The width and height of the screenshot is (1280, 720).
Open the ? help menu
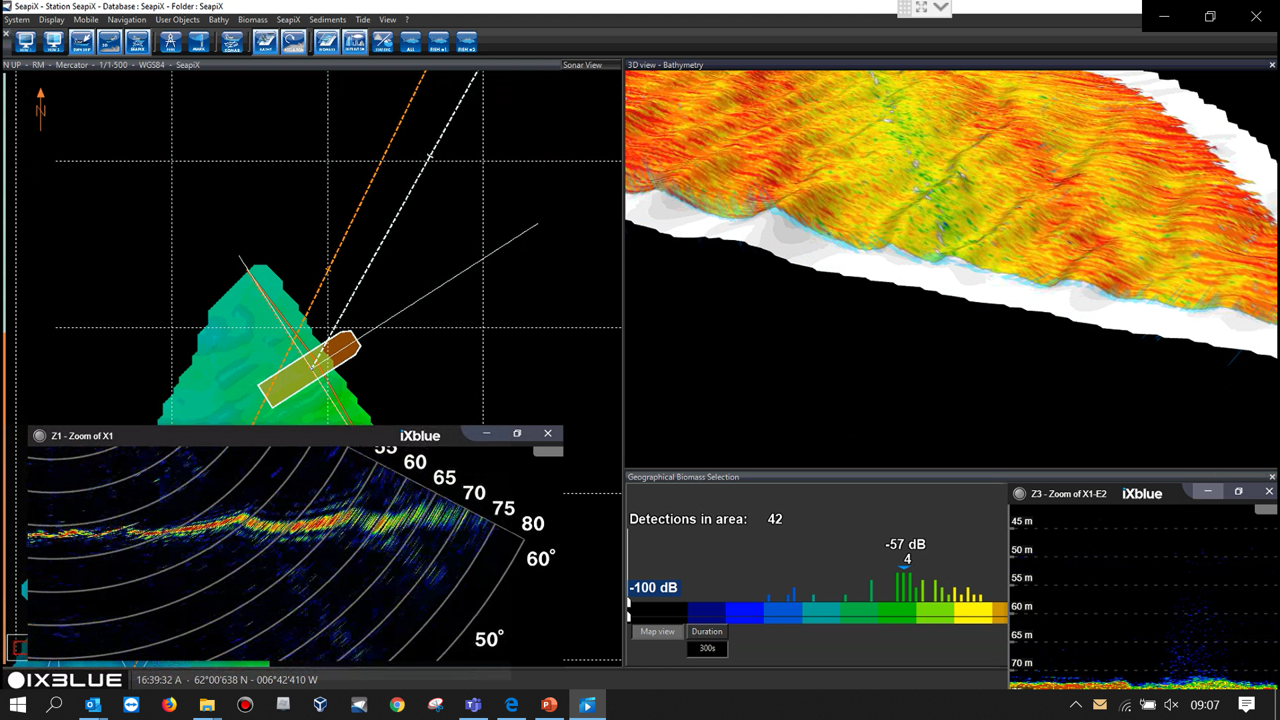(407, 20)
